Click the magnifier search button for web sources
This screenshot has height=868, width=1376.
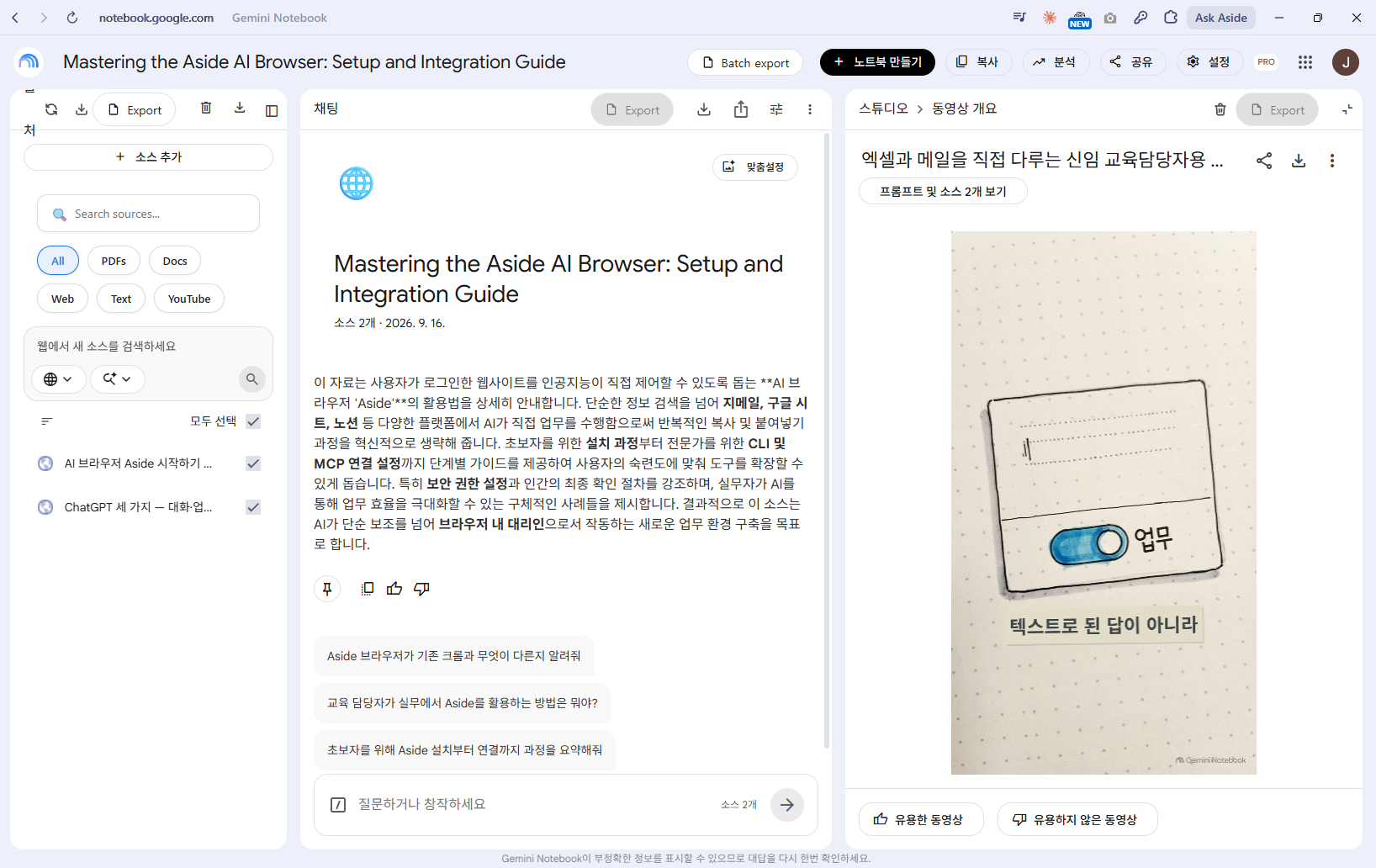[x=251, y=379]
